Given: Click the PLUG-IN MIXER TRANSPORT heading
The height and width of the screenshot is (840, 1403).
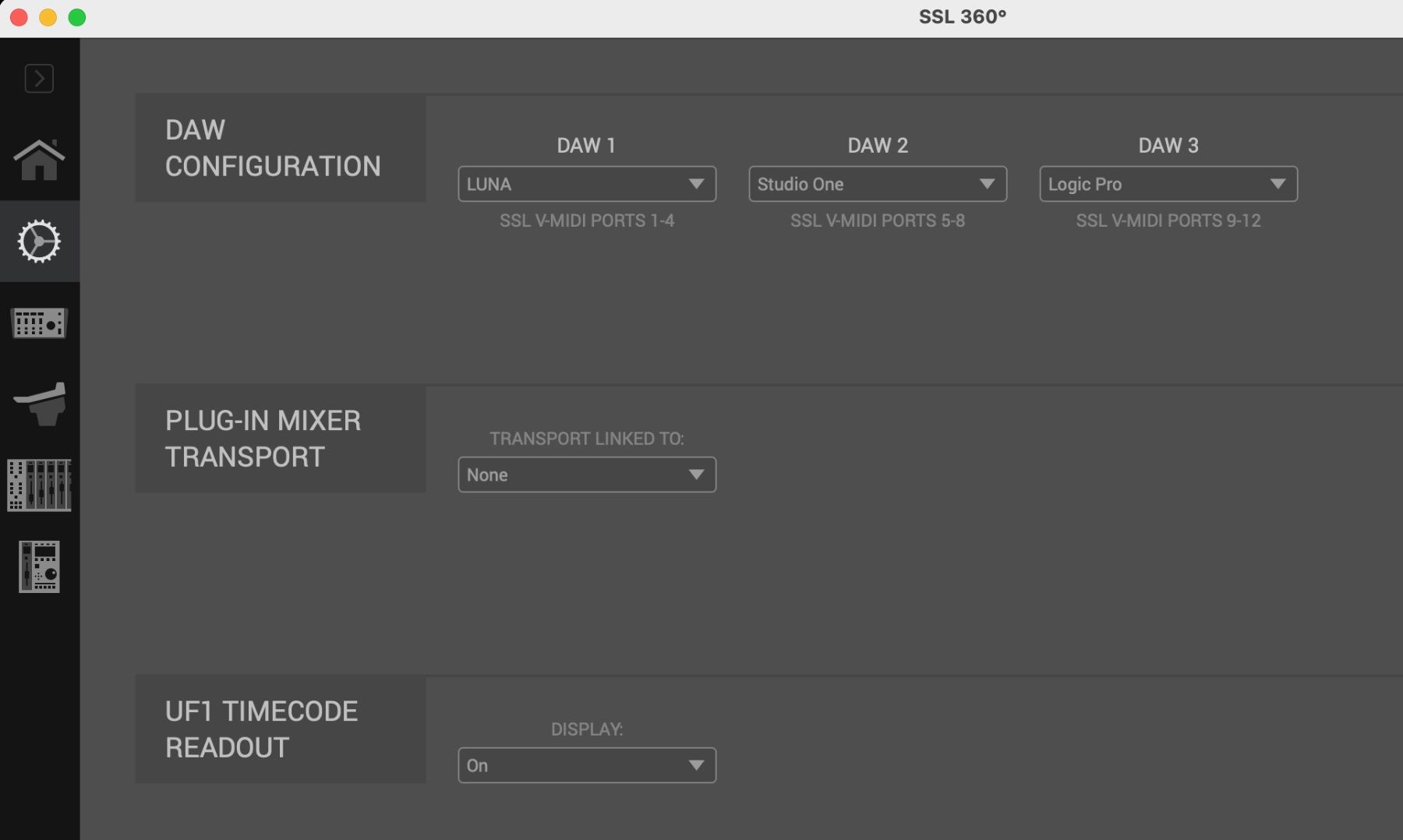Looking at the screenshot, I should (x=263, y=439).
